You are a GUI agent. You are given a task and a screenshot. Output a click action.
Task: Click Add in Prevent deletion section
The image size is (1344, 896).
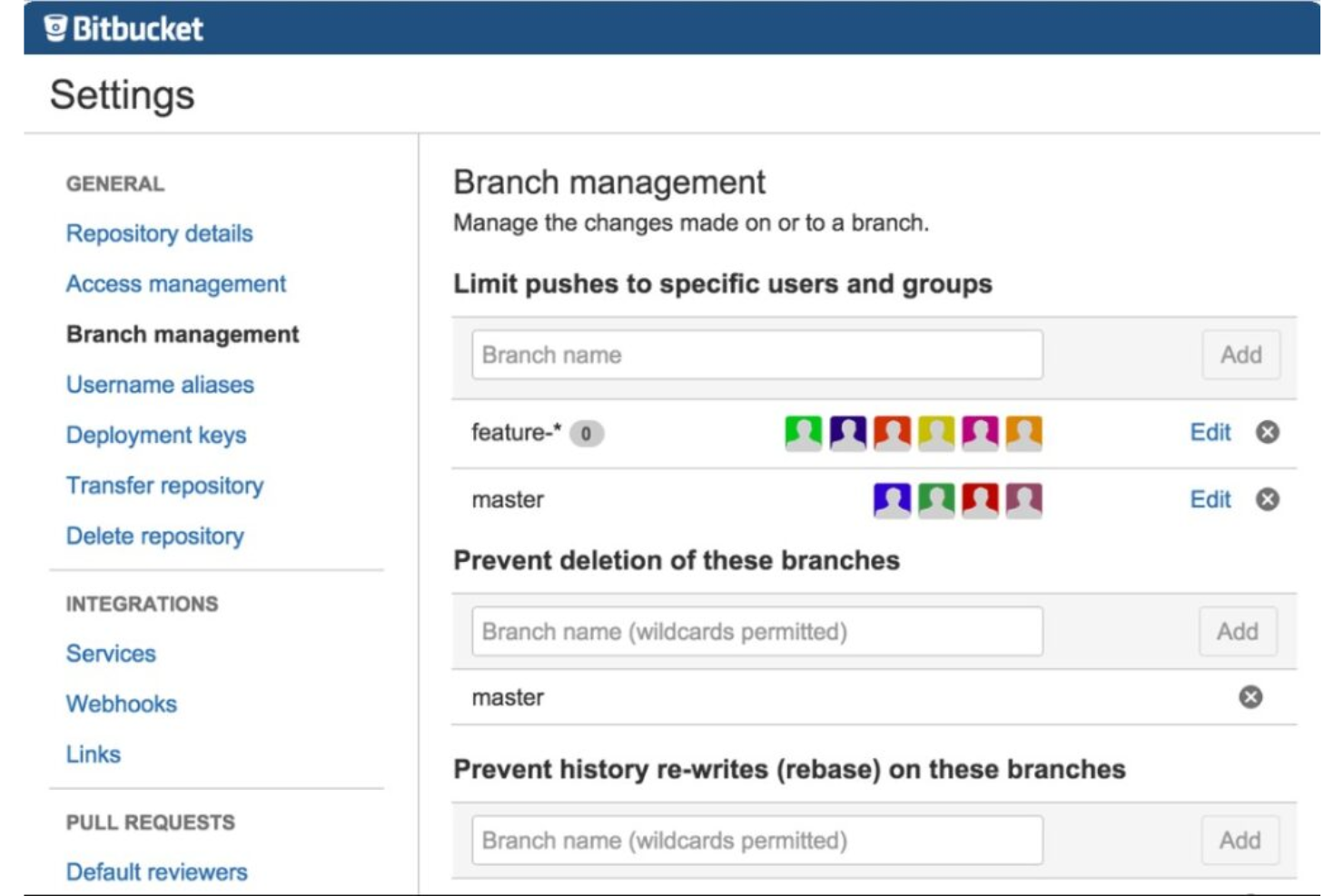(1240, 632)
